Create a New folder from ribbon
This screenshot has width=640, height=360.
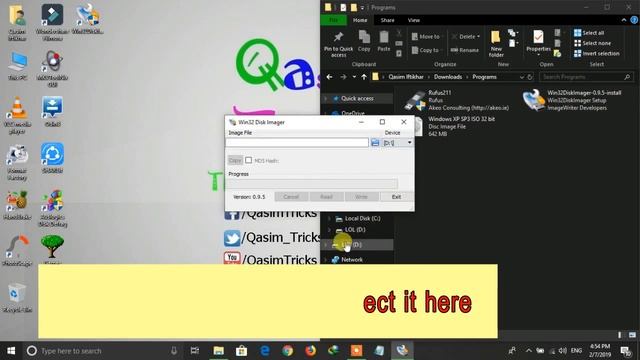tap(496, 44)
